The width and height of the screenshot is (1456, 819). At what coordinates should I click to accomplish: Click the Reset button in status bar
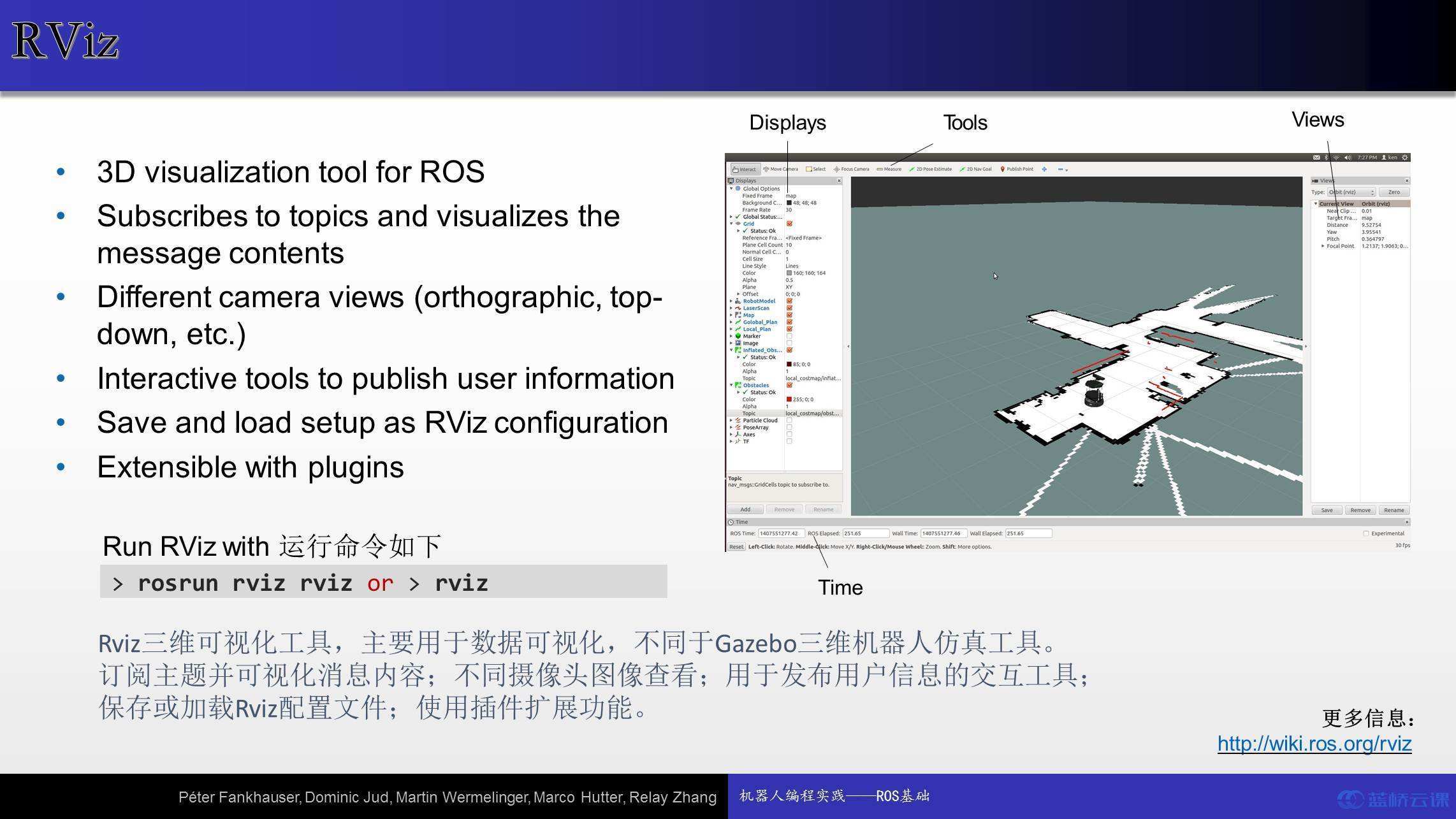(x=736, y=547)
